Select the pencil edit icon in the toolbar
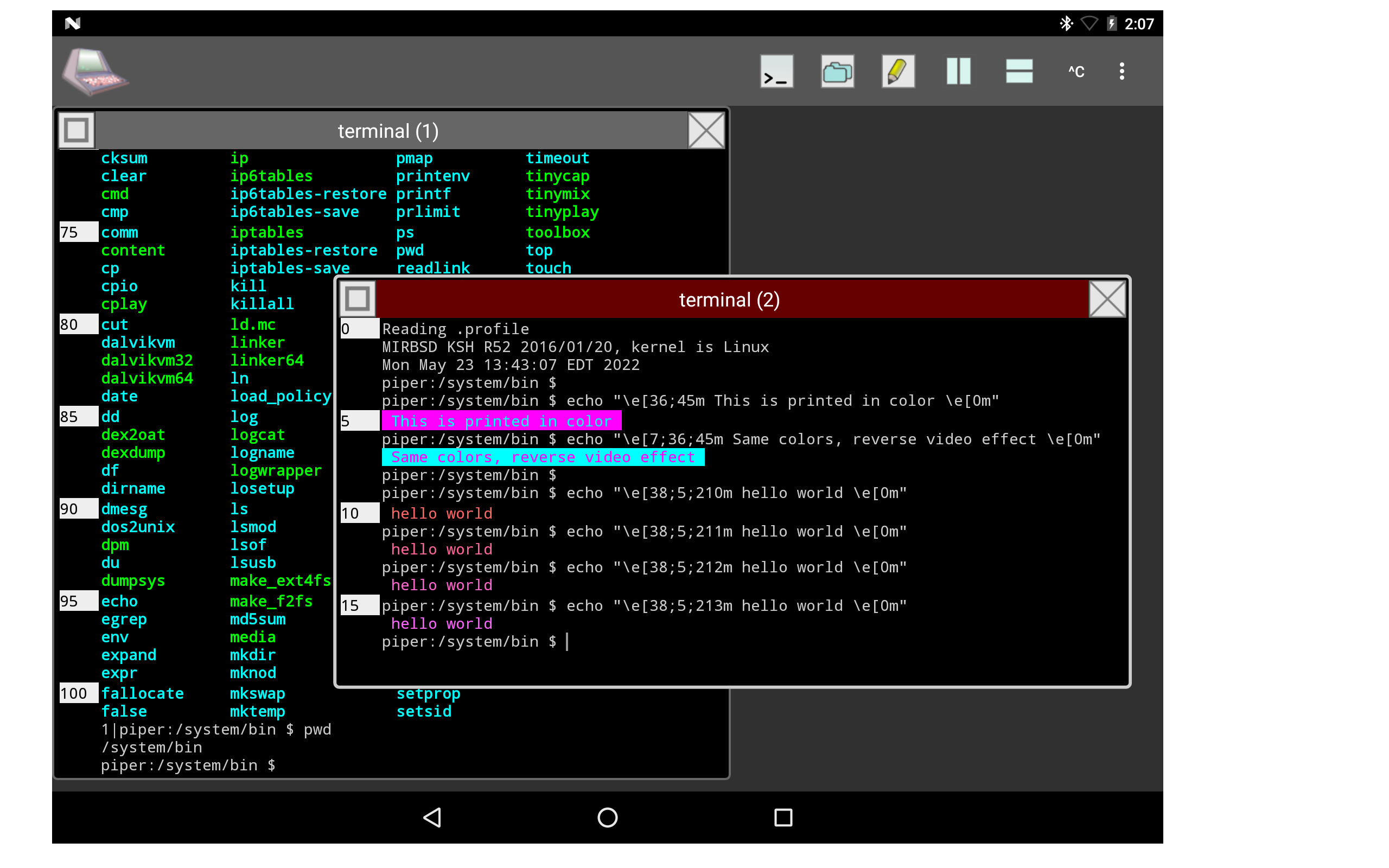 pyautogui.click(x=897, y=71)
